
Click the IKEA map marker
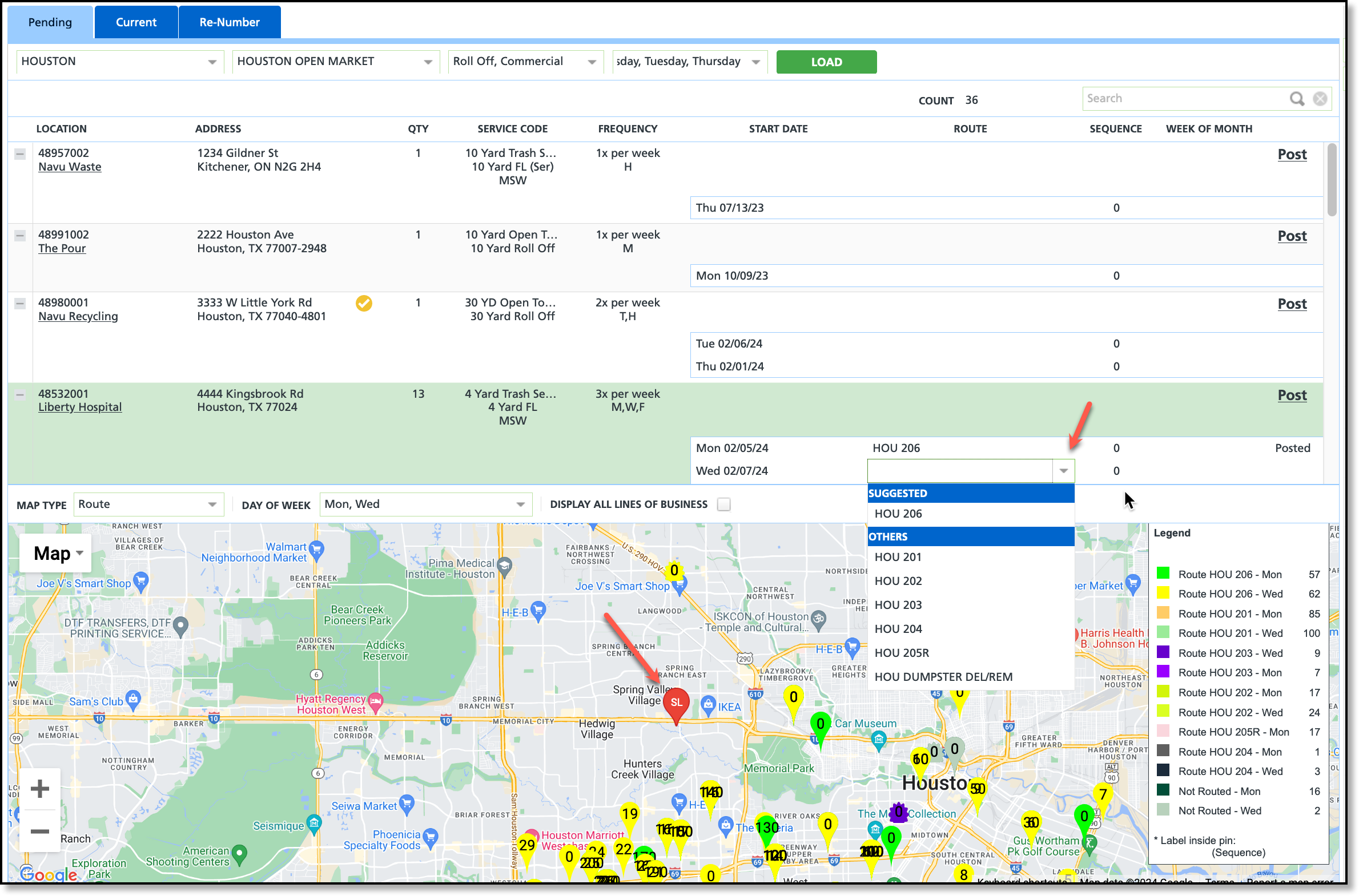click(709, 705)
